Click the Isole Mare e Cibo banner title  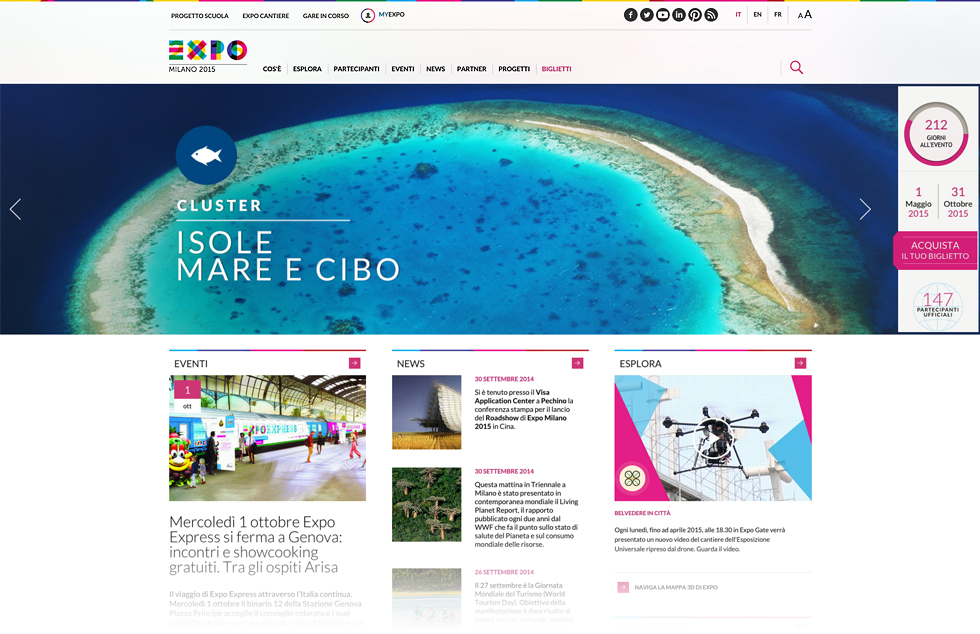pyautogui.click(x=288, y=256)
